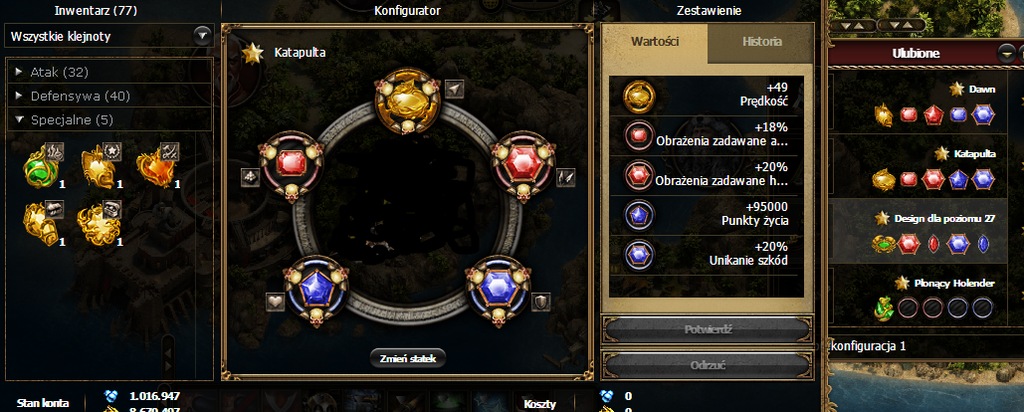Toggle the favorite star for Dawn
1024x412 pixels.
tap(957, 89)
